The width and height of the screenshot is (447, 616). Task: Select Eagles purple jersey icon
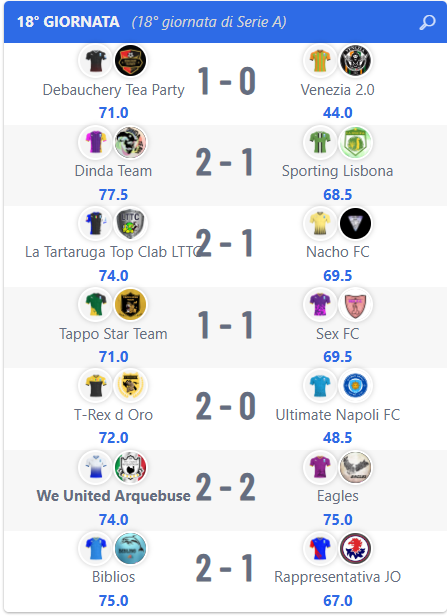[x=320, y=467]
